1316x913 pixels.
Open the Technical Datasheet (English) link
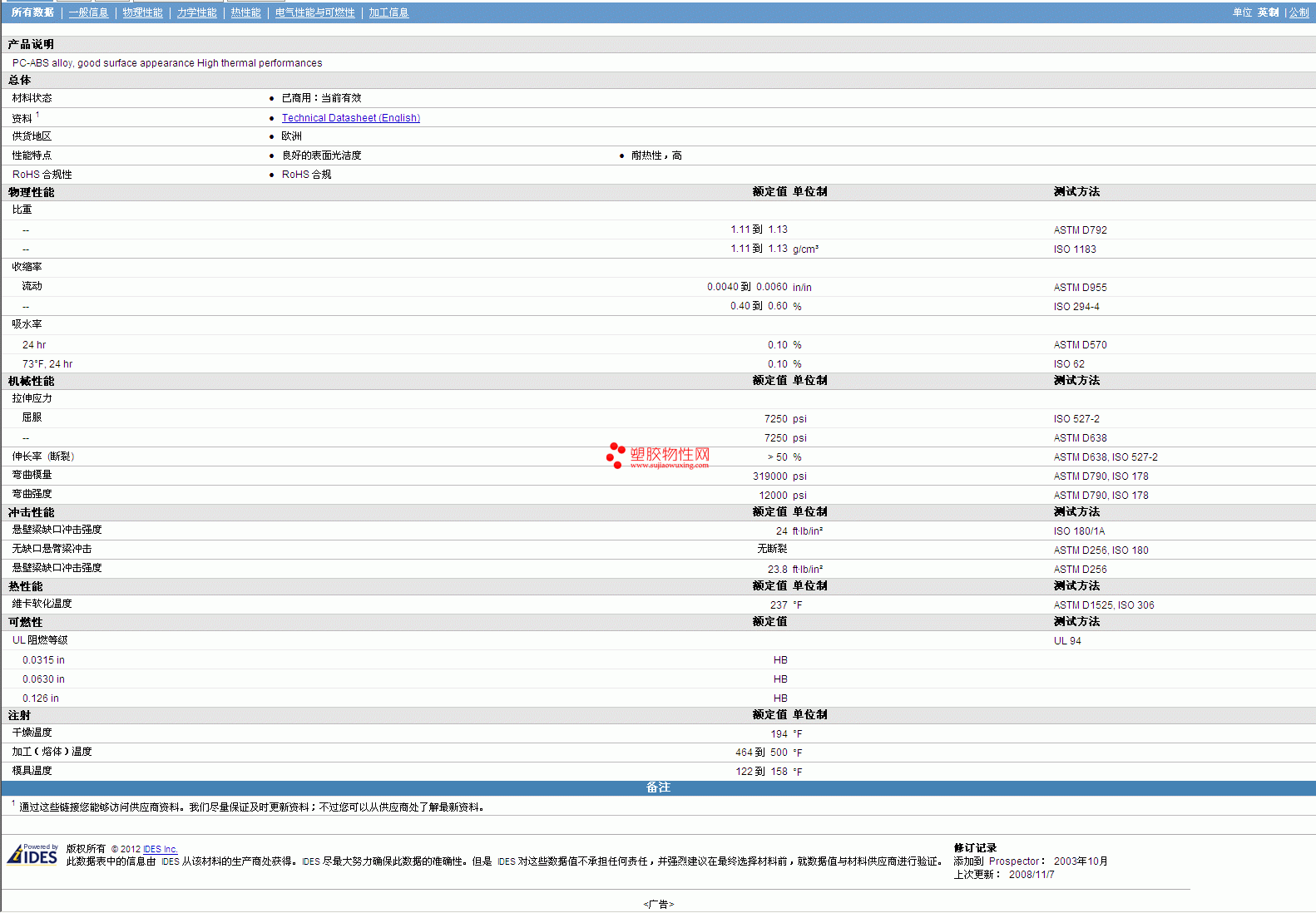pos(350,118)
